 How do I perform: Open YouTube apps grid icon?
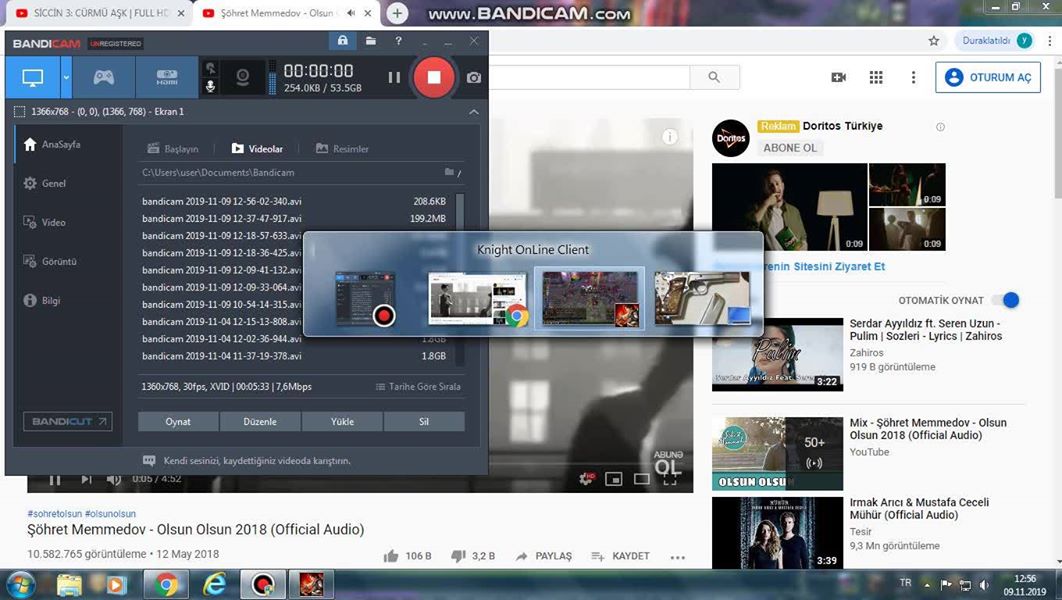(x=876, y=77)
